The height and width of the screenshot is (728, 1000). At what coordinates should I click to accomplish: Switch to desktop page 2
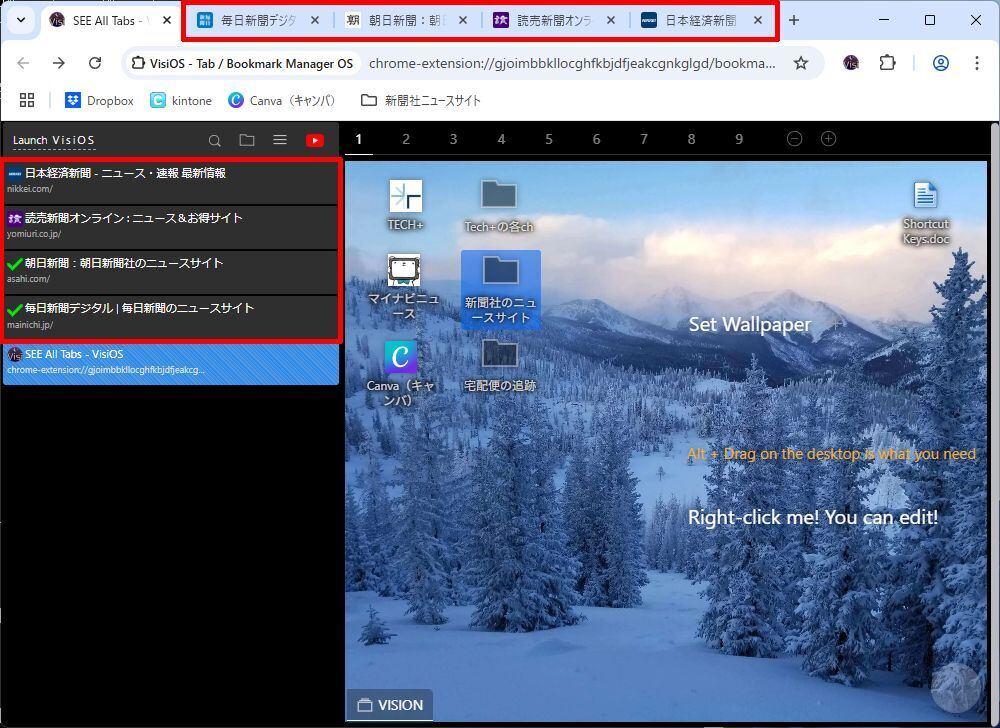(406, 139)
